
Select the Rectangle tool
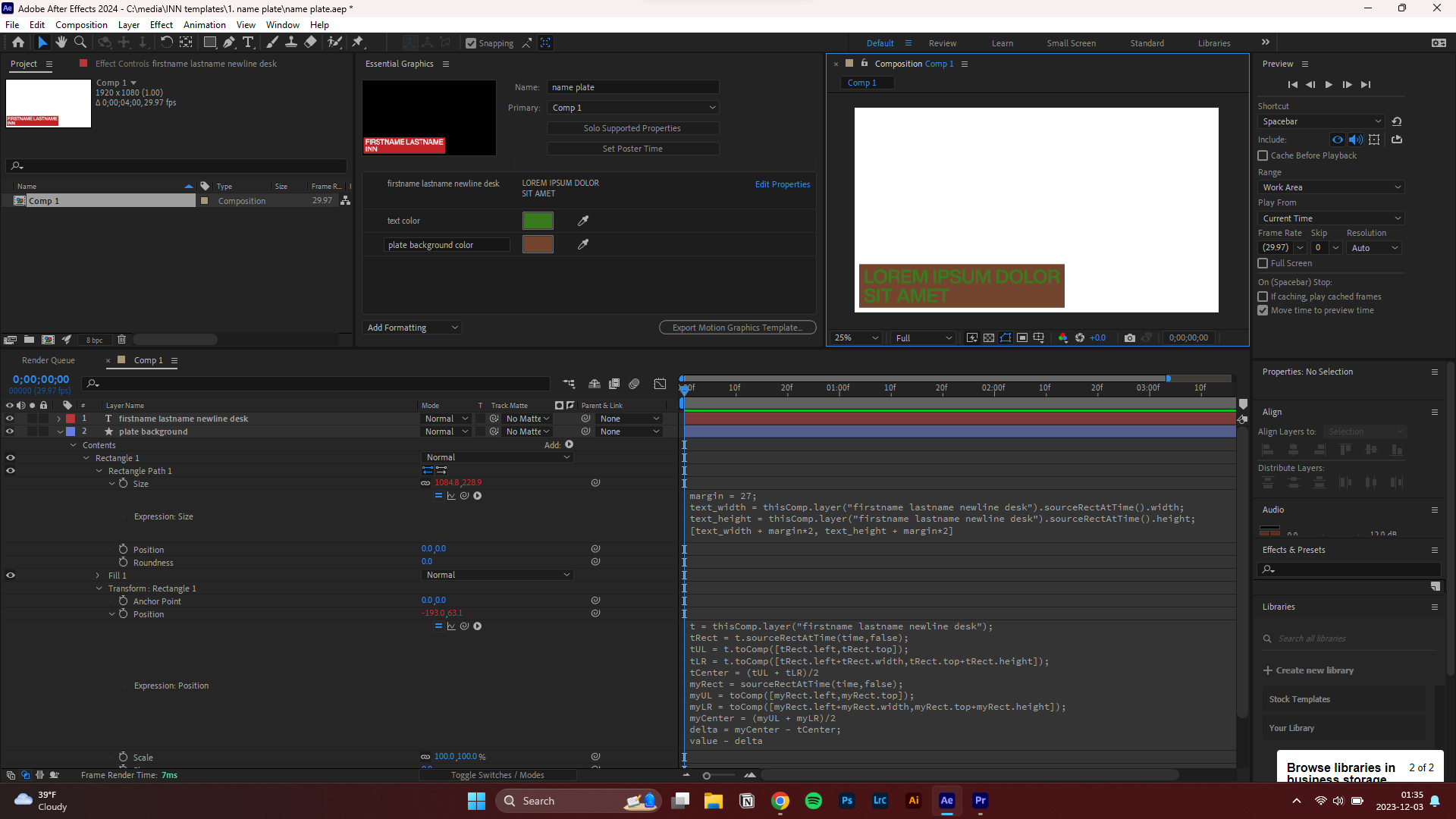click(210, 42)
